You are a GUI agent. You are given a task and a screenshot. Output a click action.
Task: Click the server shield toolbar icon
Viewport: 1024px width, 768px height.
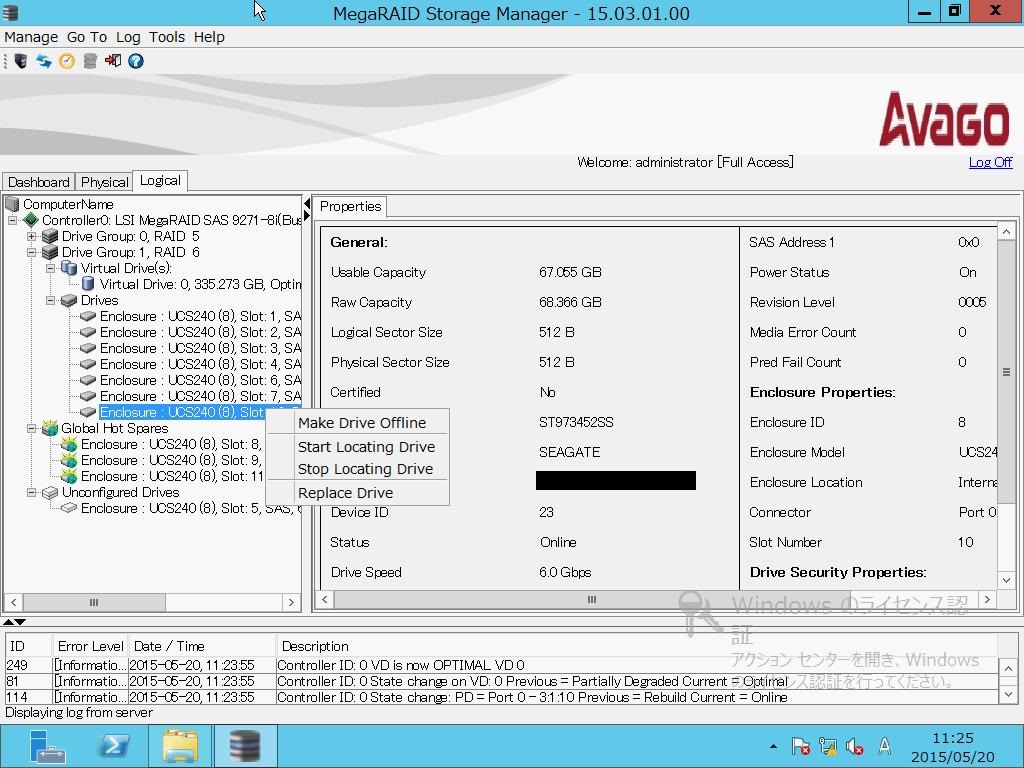click(x=21, y=61)
